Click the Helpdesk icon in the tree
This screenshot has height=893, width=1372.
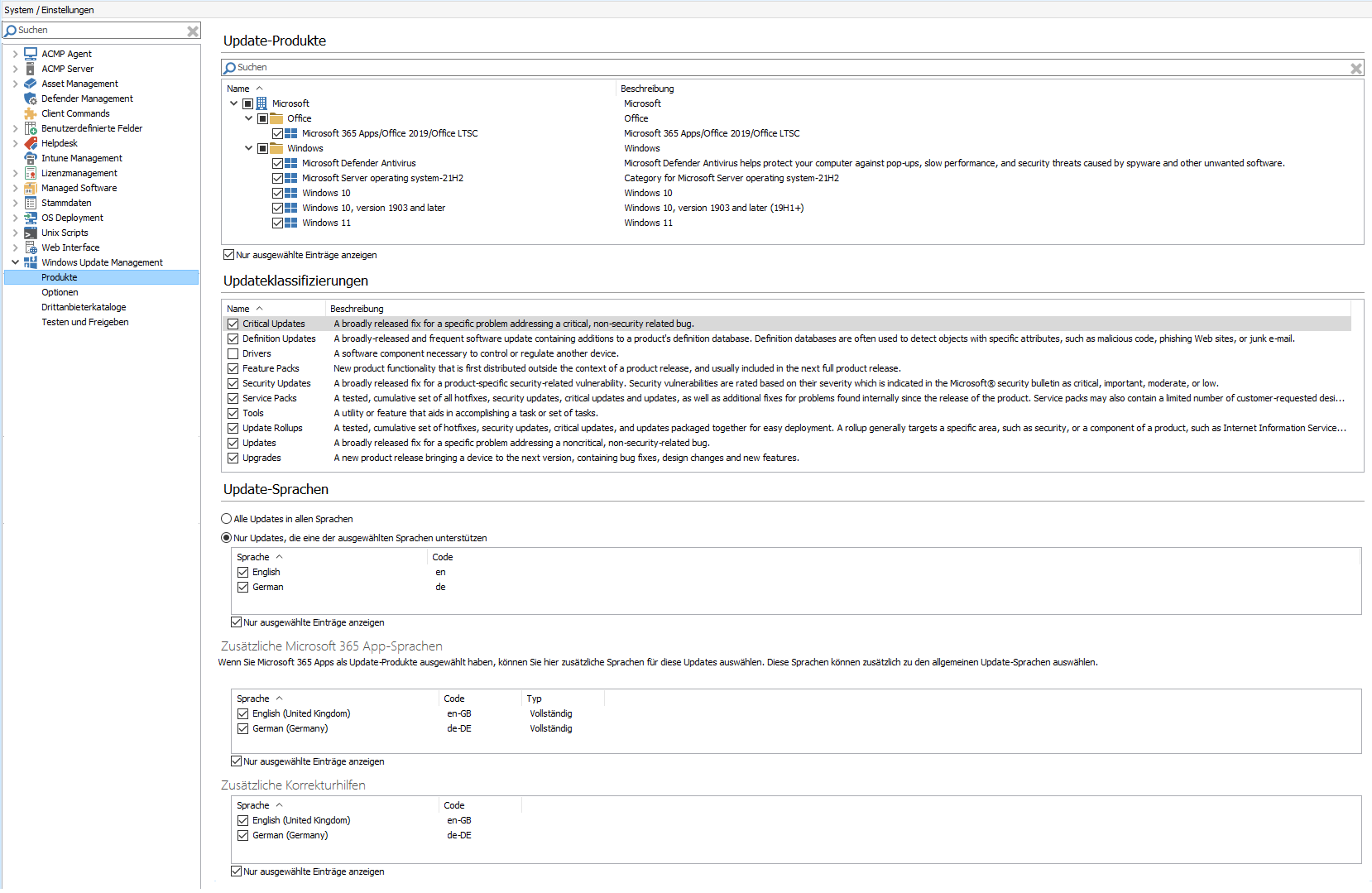(31, 143)
